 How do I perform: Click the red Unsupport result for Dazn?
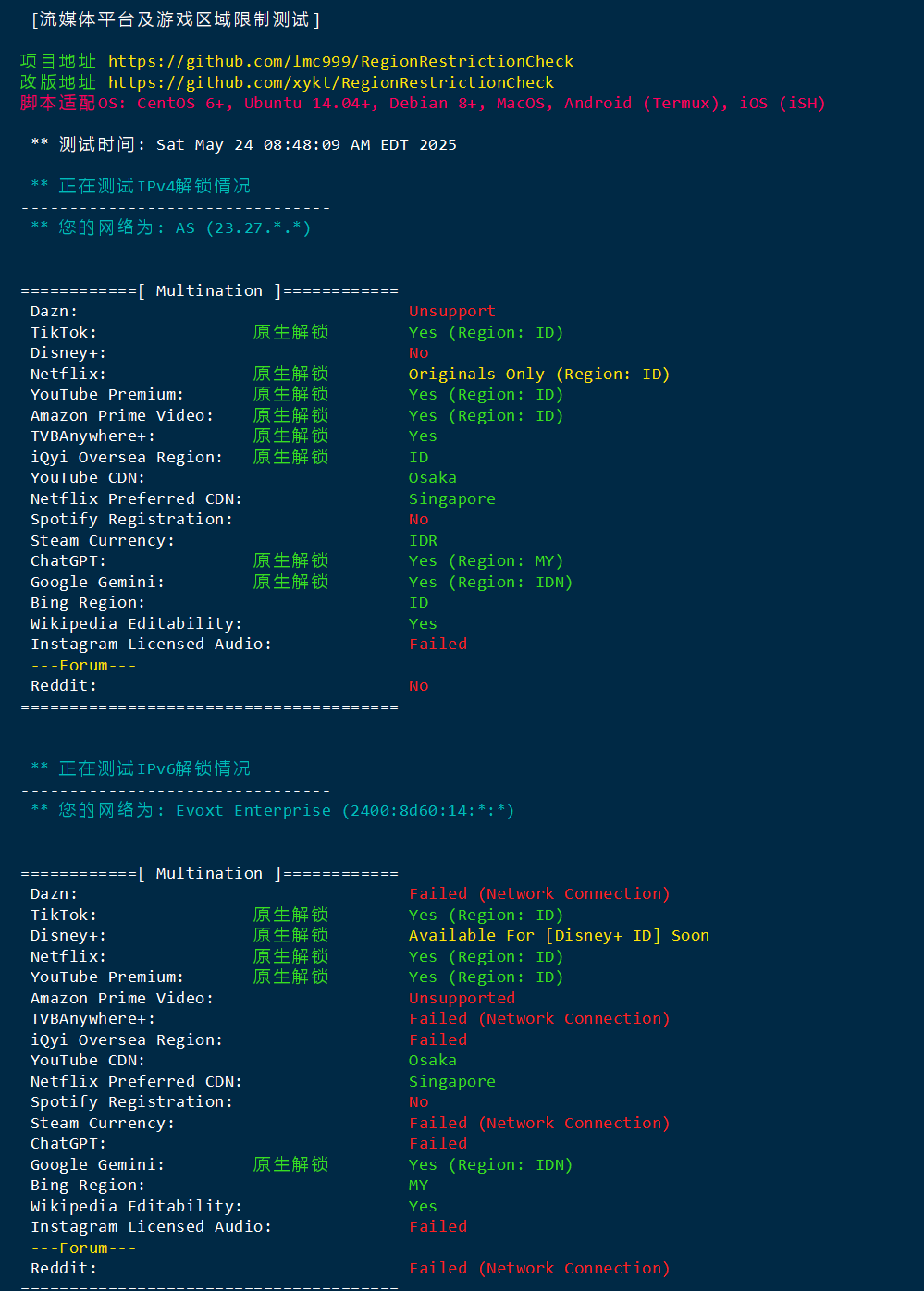coord(451,312)
